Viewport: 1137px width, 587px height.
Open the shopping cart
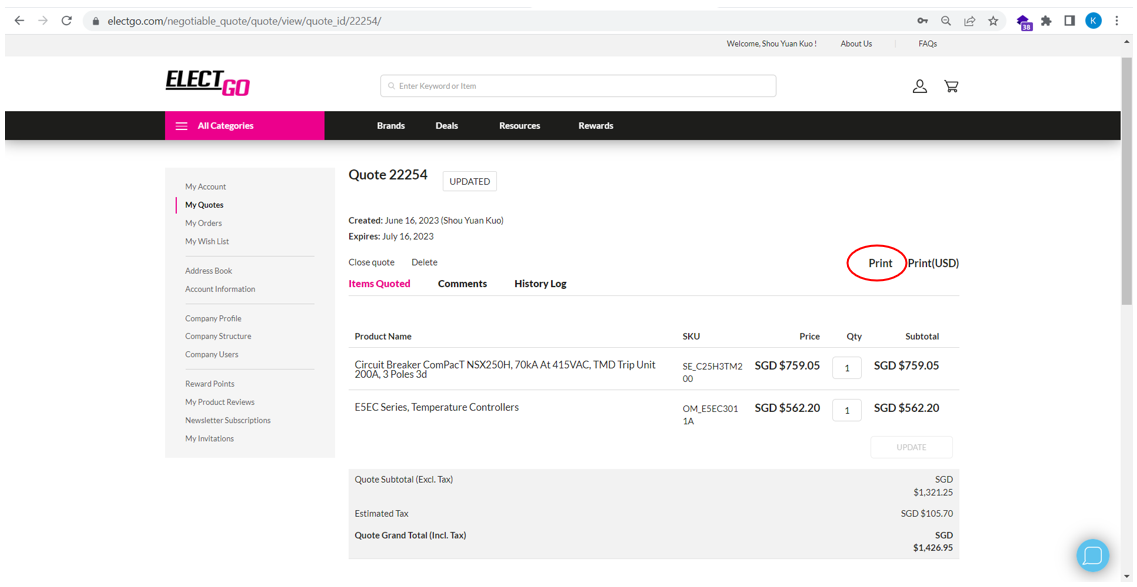pos(951,86)
